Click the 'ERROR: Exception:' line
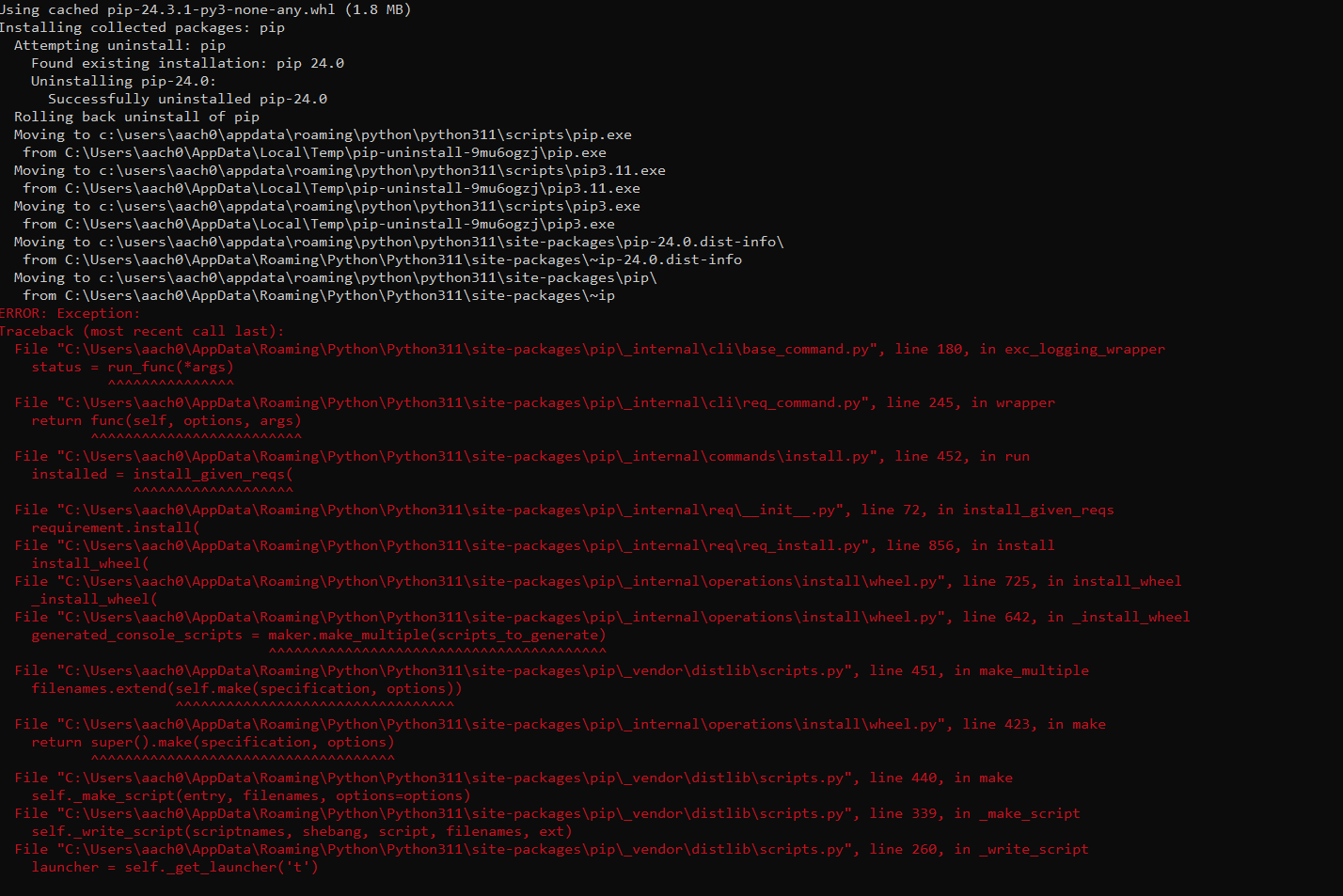Viewport: 1343px width, 896px height. [70, 313]
